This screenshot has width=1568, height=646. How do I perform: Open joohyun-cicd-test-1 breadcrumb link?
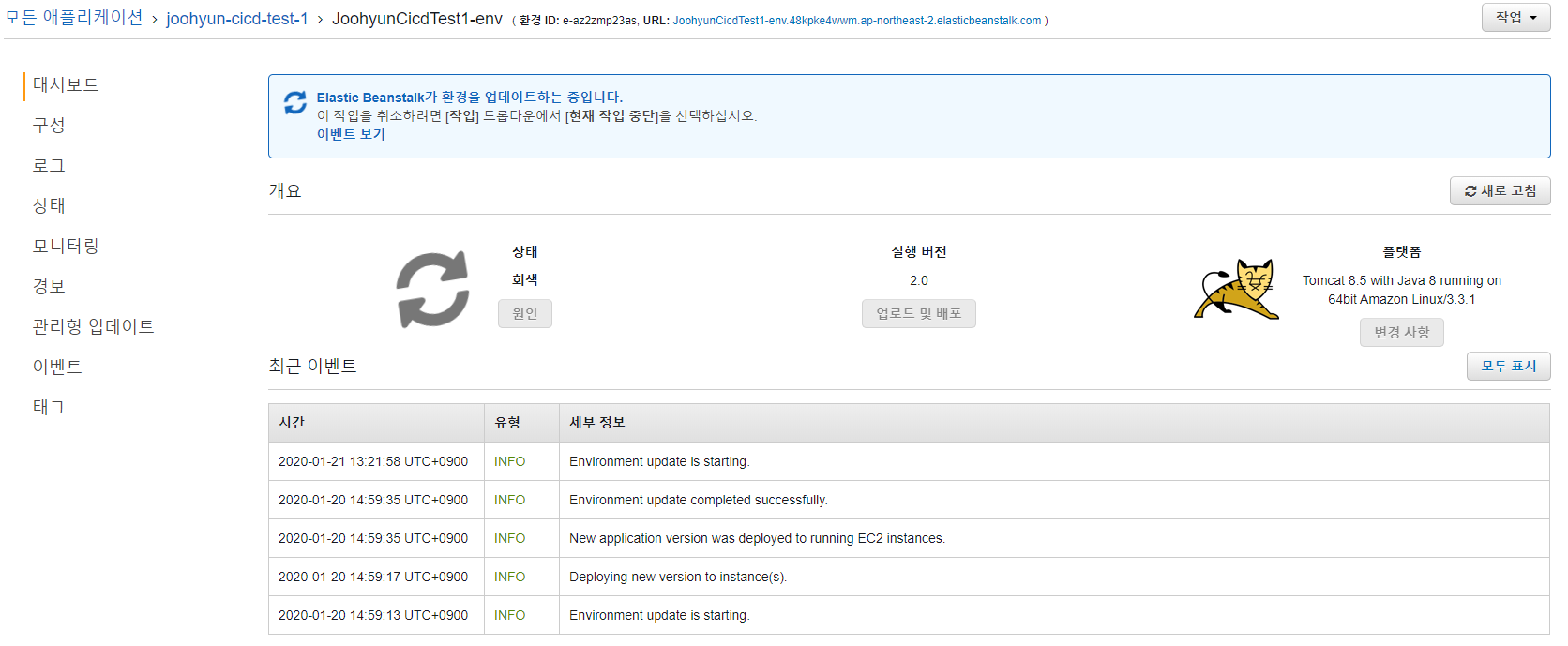pyautogui.click(x=237, y=19)
